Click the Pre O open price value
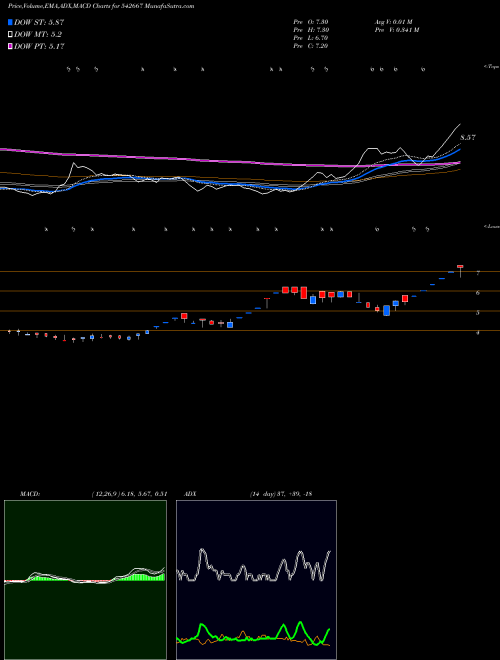Viewport: 500px width, 660px height. point(311,22)
